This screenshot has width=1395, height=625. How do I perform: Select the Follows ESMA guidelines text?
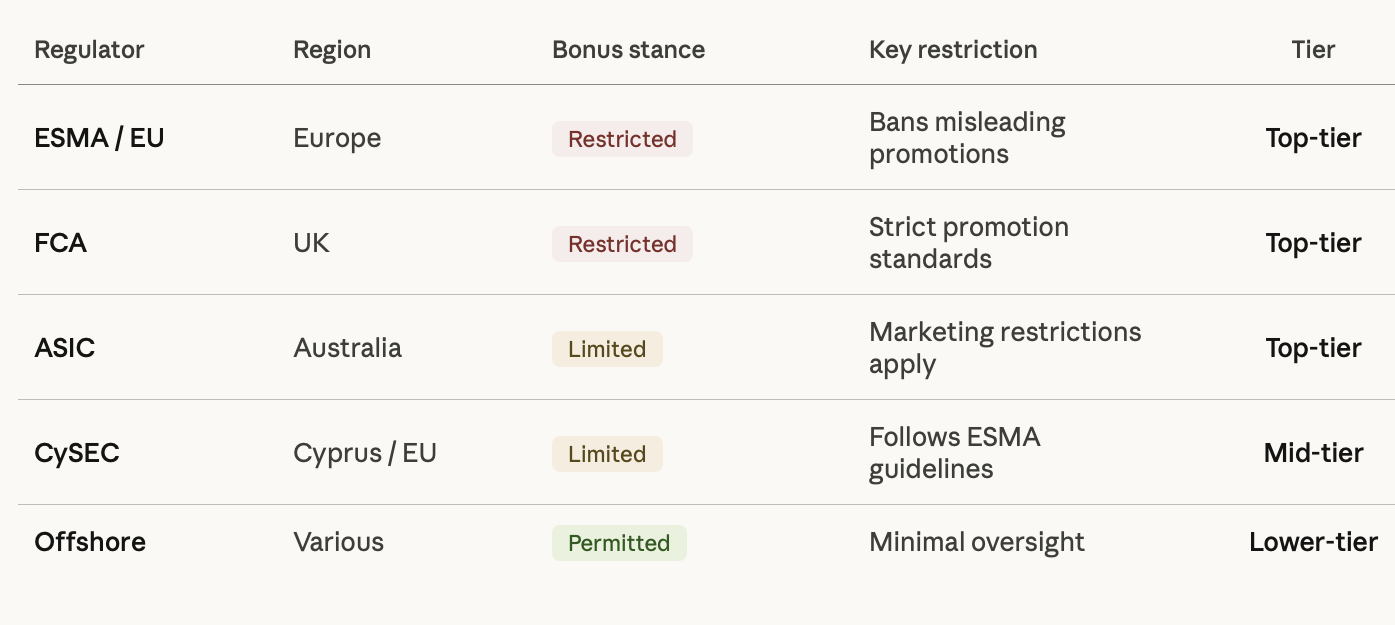click(x=955, y=453)
